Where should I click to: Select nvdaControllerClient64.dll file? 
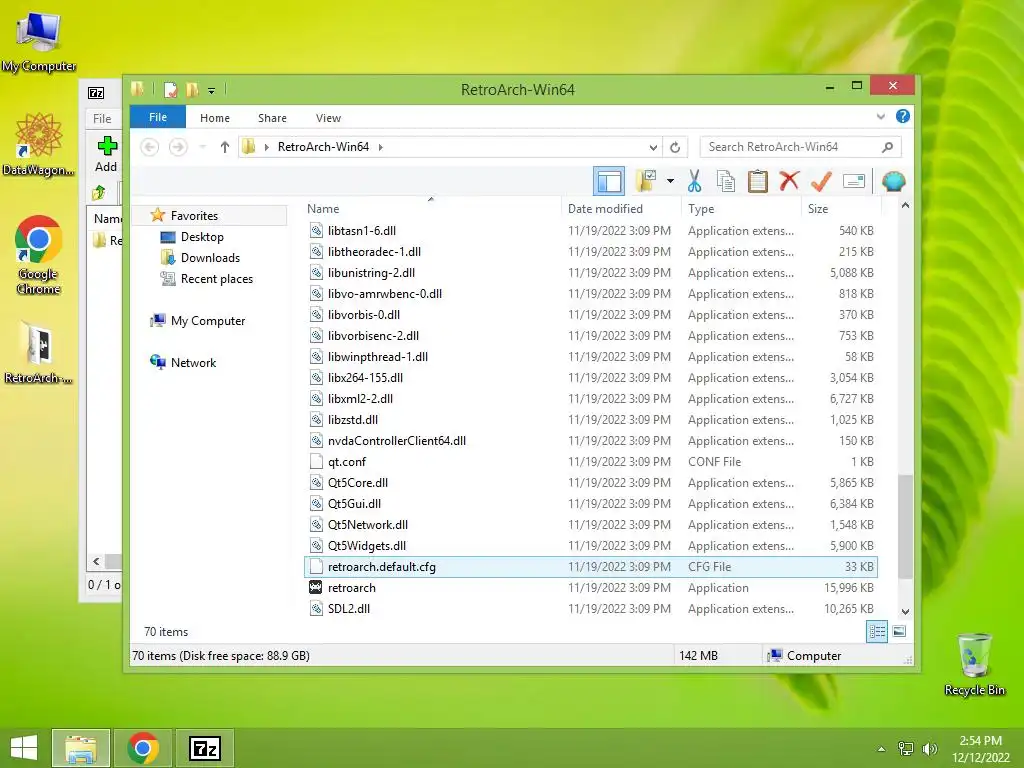(591, 441)
